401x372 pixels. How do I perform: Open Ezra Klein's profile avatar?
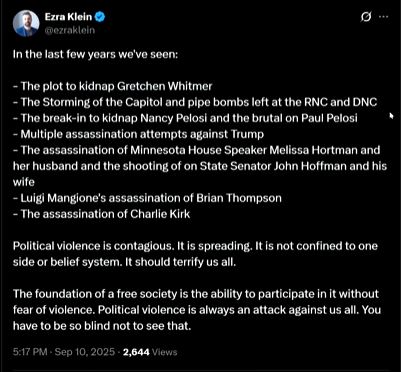coord(26,23)
